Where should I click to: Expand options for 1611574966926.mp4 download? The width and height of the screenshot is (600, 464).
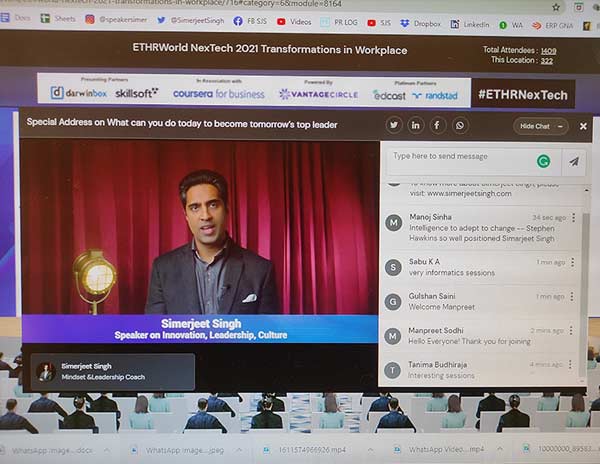click(370, 449)
